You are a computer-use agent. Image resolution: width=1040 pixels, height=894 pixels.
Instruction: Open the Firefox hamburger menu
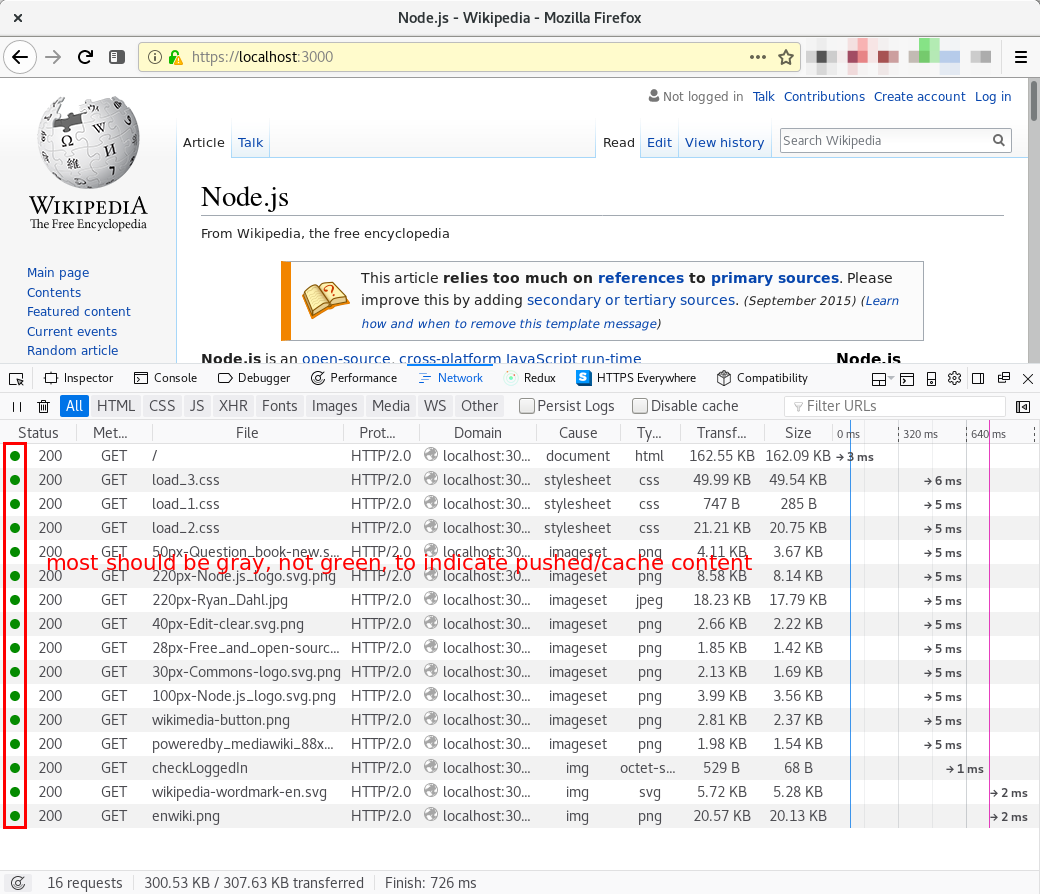pyautogui.click(x=1021, y=57)
